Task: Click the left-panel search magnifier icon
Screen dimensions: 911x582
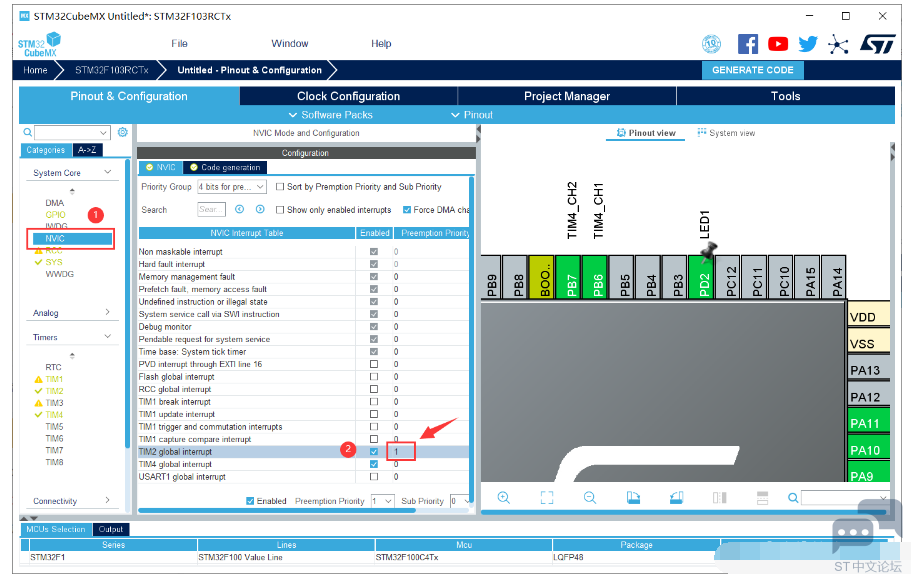Action: (27, 133)
